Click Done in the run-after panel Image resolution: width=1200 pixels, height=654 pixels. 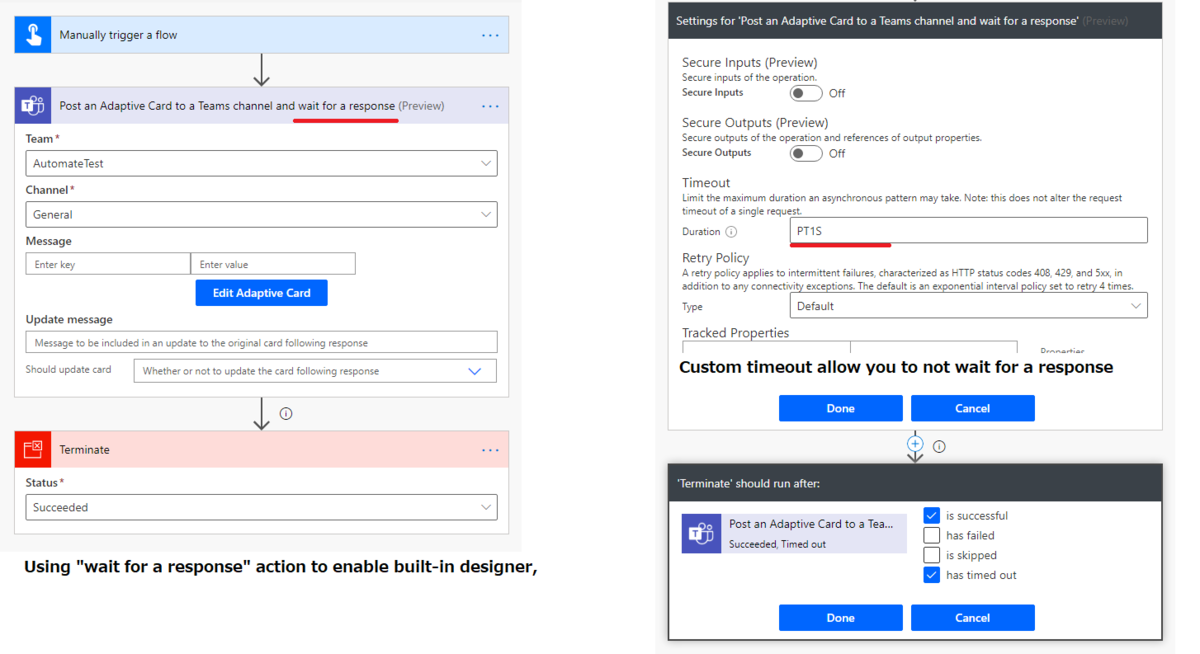coord(840,618)
